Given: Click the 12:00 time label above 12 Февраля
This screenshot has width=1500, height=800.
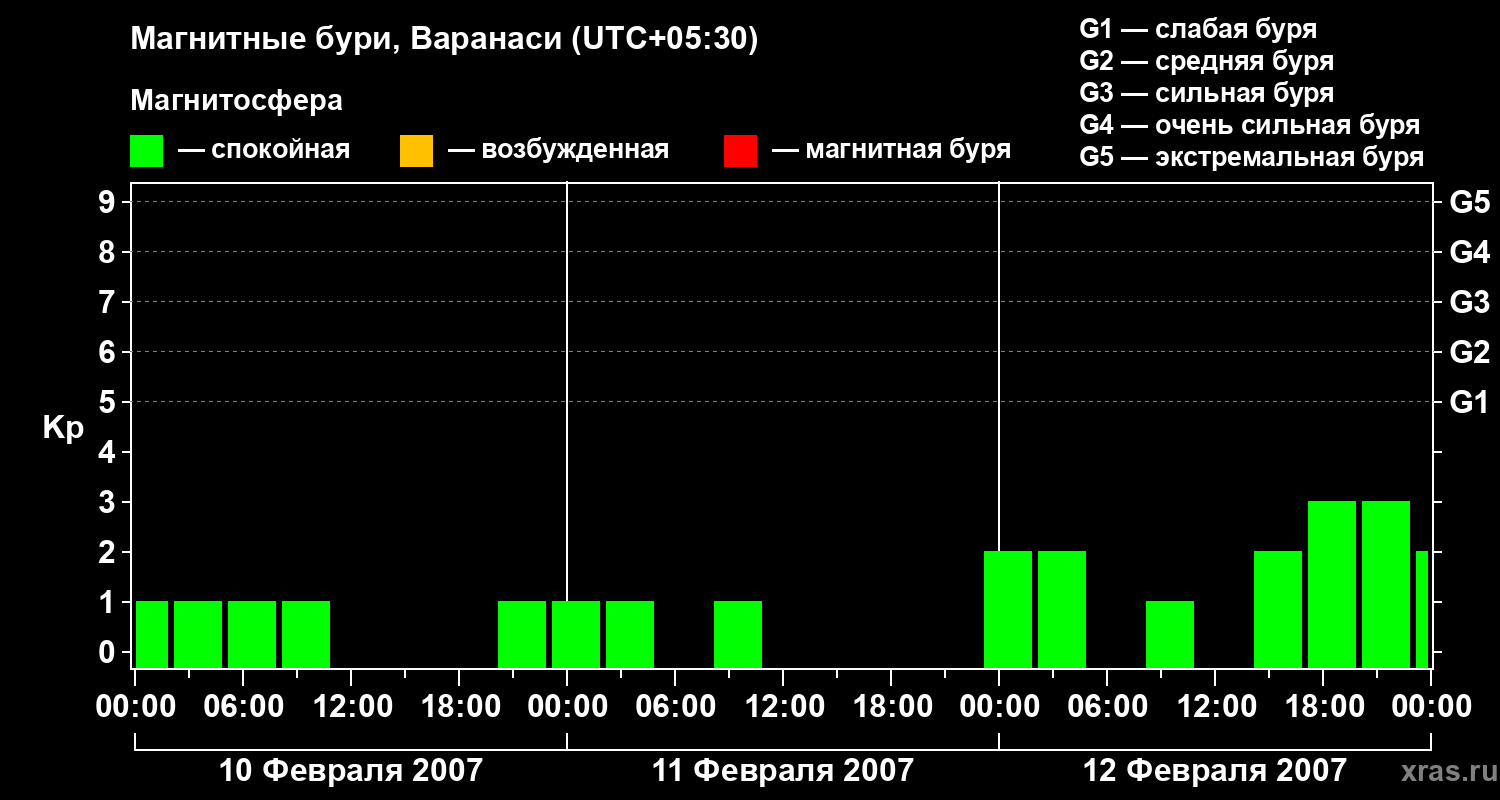Looking at the screenshot, I should point(1215,707).
